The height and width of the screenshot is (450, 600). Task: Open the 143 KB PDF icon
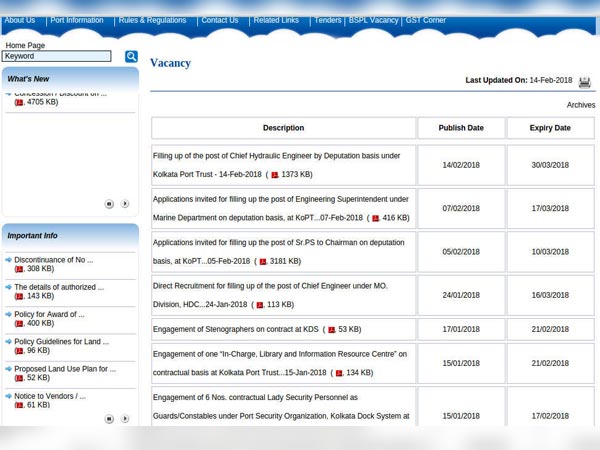19,296
